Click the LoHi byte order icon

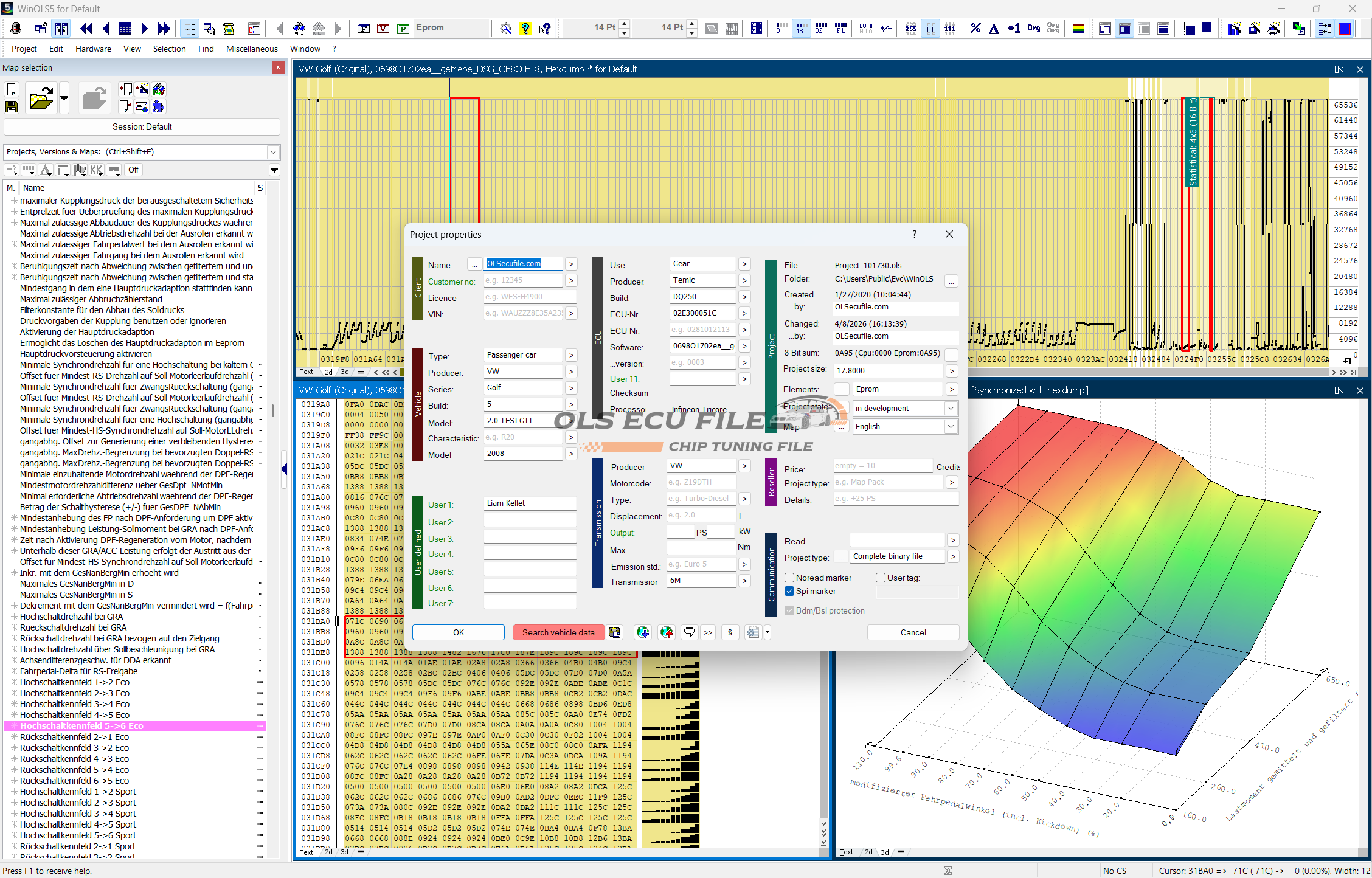(x=865, y=28)
